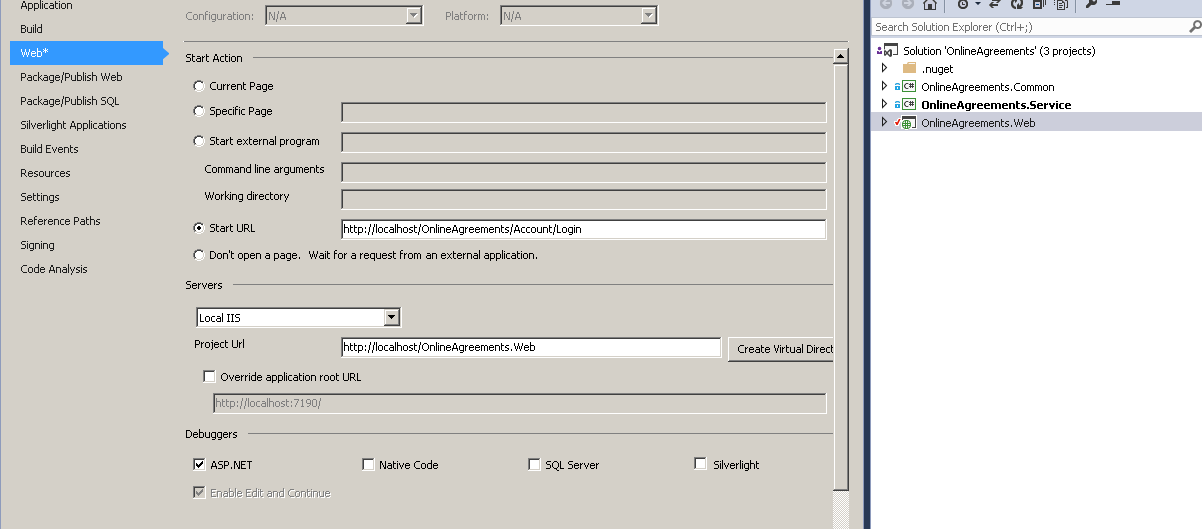
Task: Click the solution icon beside 'OnlineAgreements' solution
Action: (x=890, y=50)
